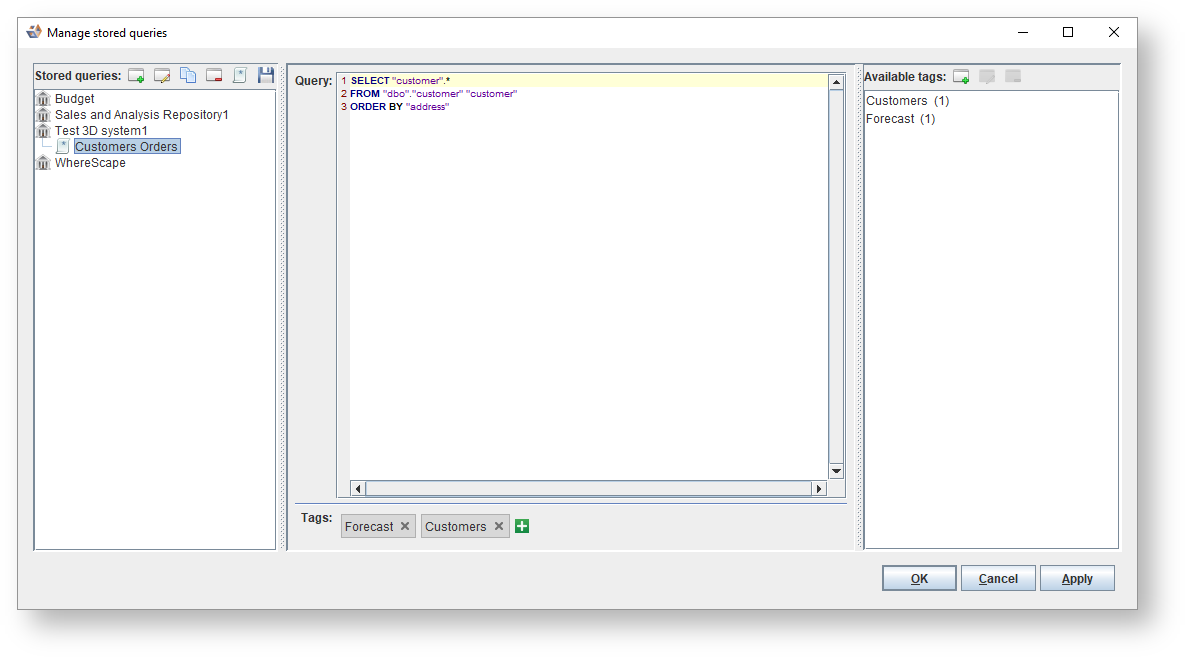Click query editor scroll up arrow
The image size is (1186, 658).
click(x=836, y=82)
